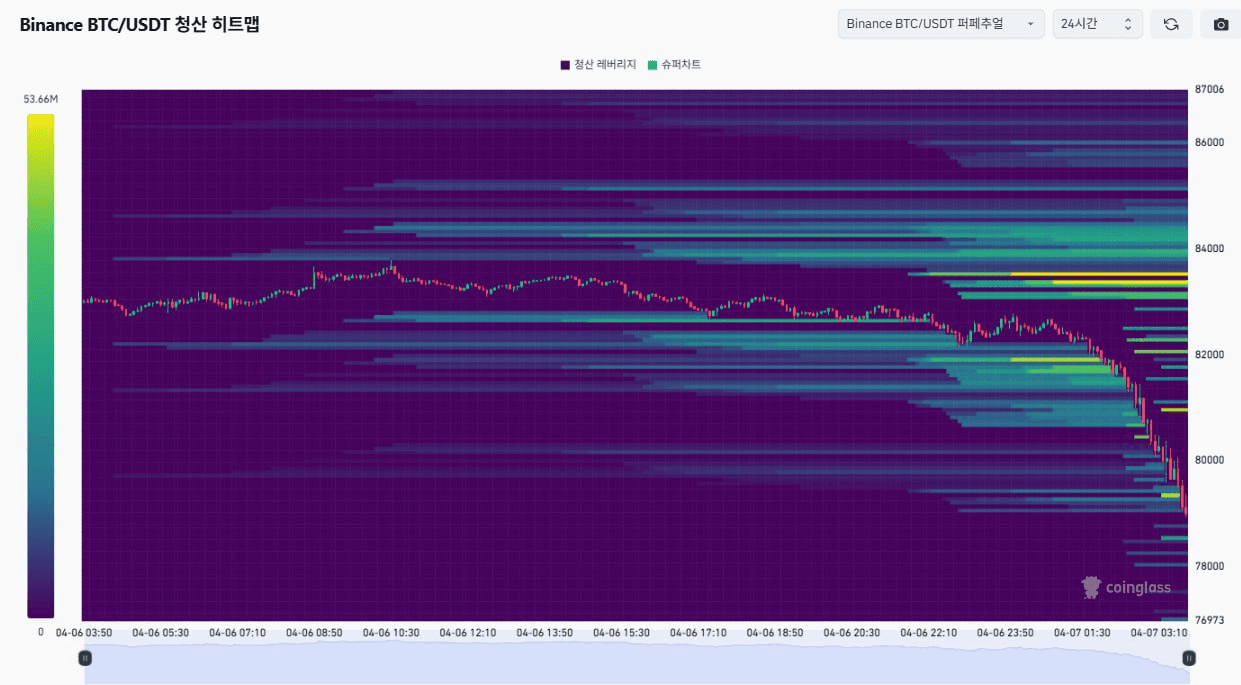Click the 04-06 05:30 time label
1241x685 pixels.
click(160, 633)
